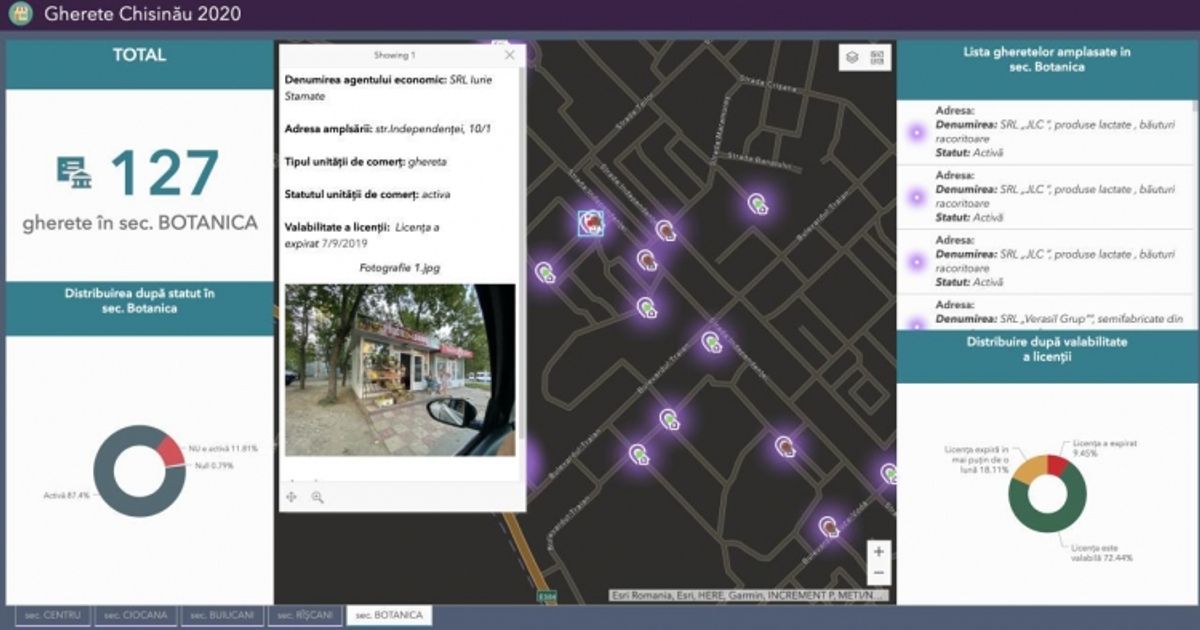Click the Showing 1 popup title
Viewport: 1200px width, 630px height.
click(394, 55)
